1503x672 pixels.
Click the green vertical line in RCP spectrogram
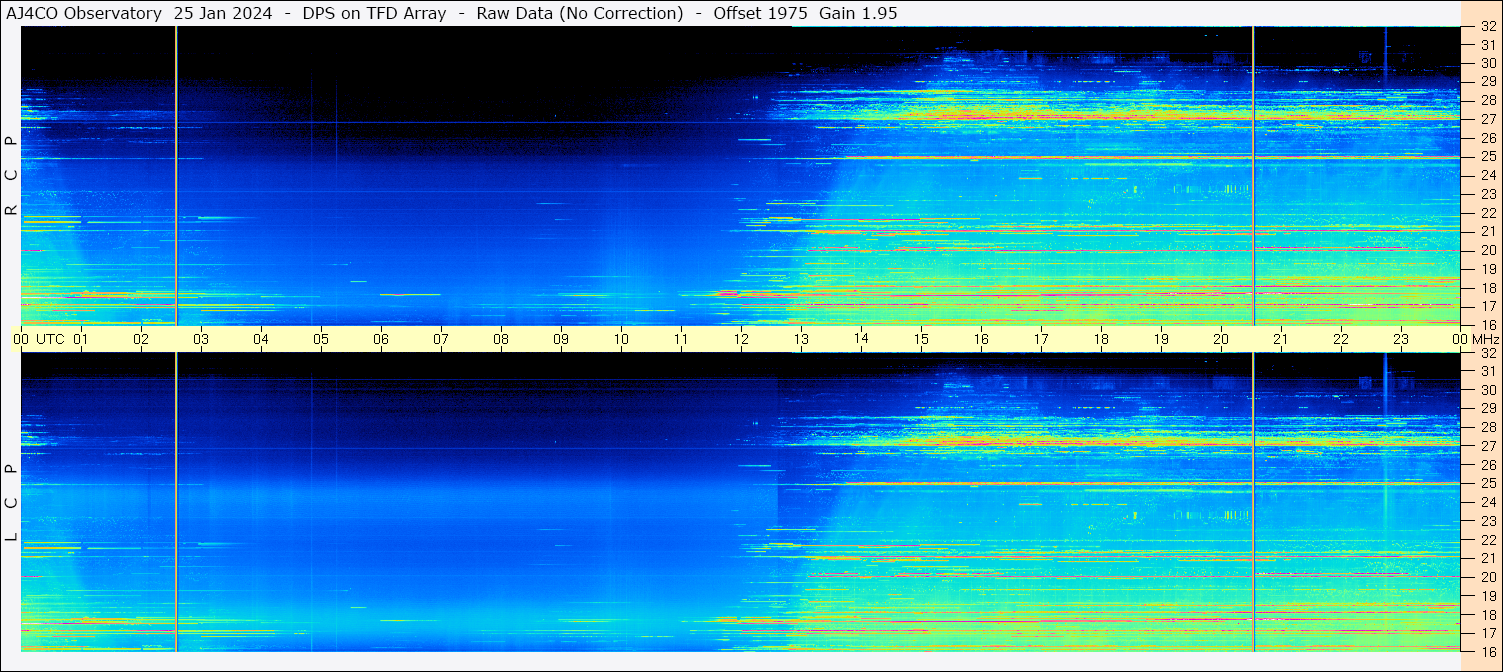click(176, 175)
